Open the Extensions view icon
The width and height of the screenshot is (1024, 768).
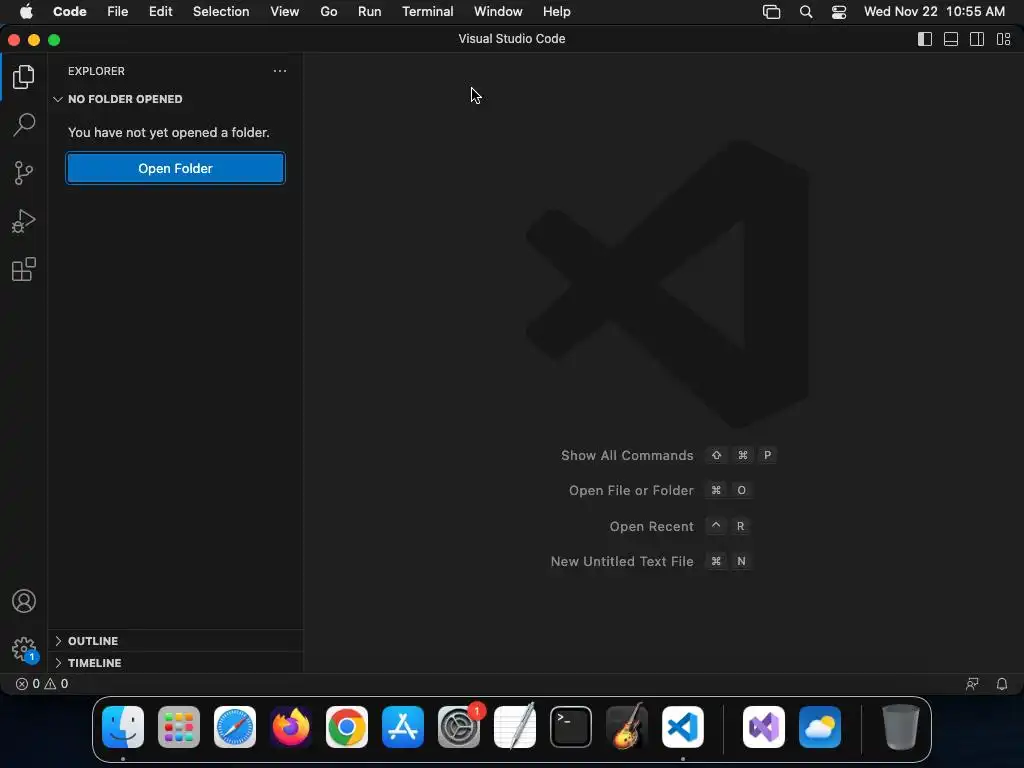pyautogui.click(x=24, y=269)
